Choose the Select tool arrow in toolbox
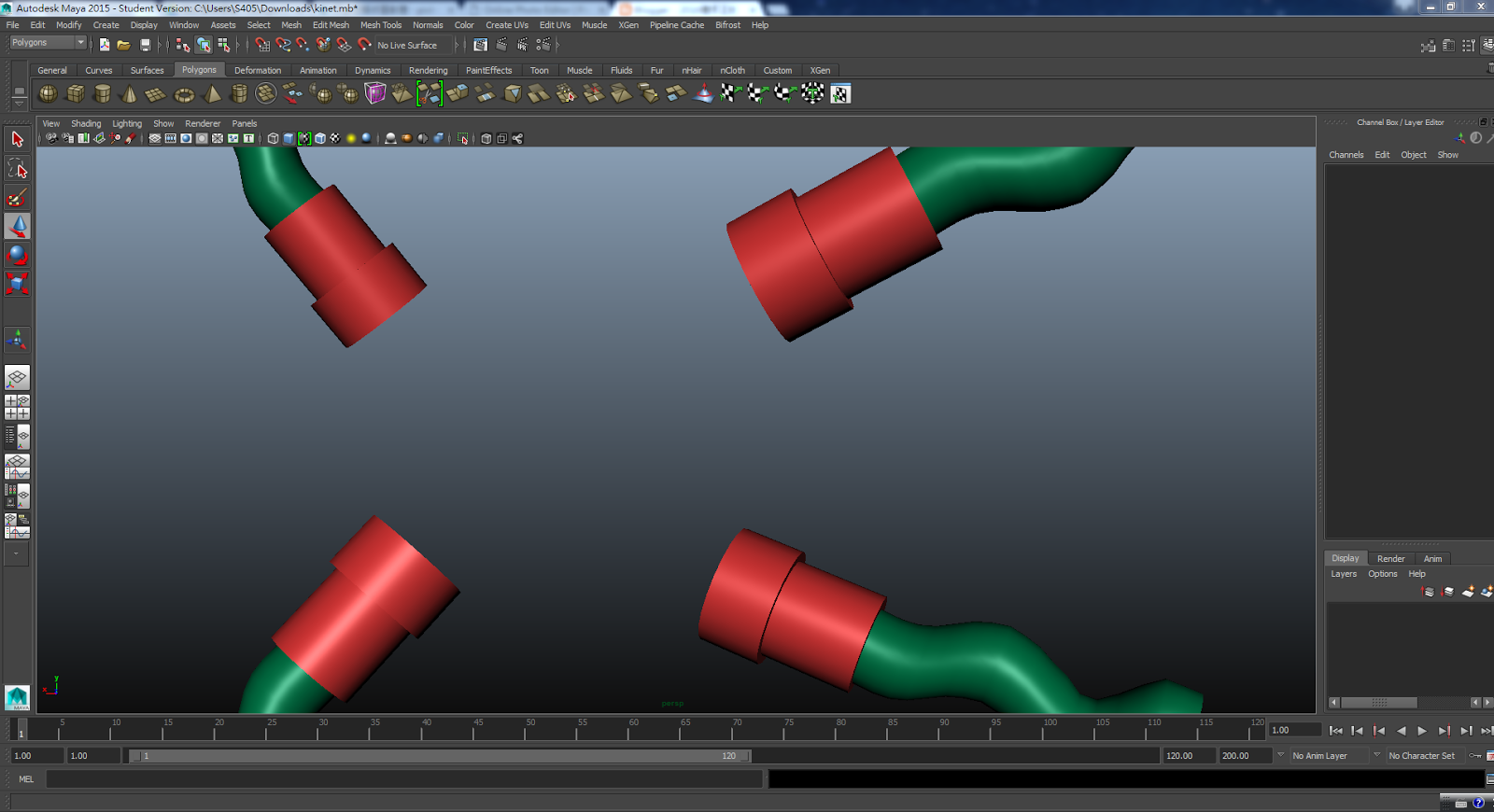 point(17,139)
